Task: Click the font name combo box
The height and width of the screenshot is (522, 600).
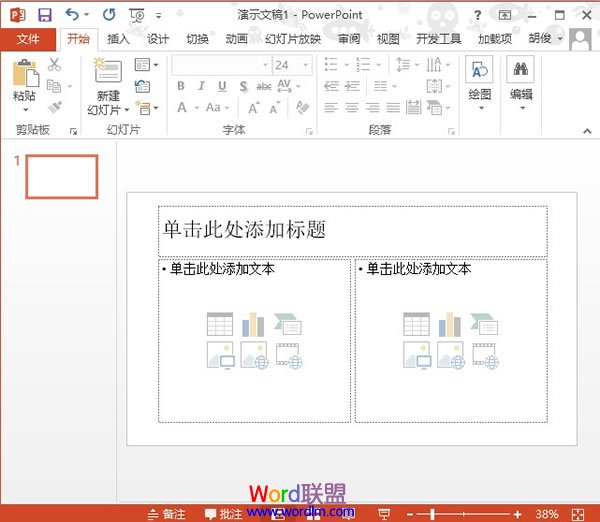Action: click(220, 65)
